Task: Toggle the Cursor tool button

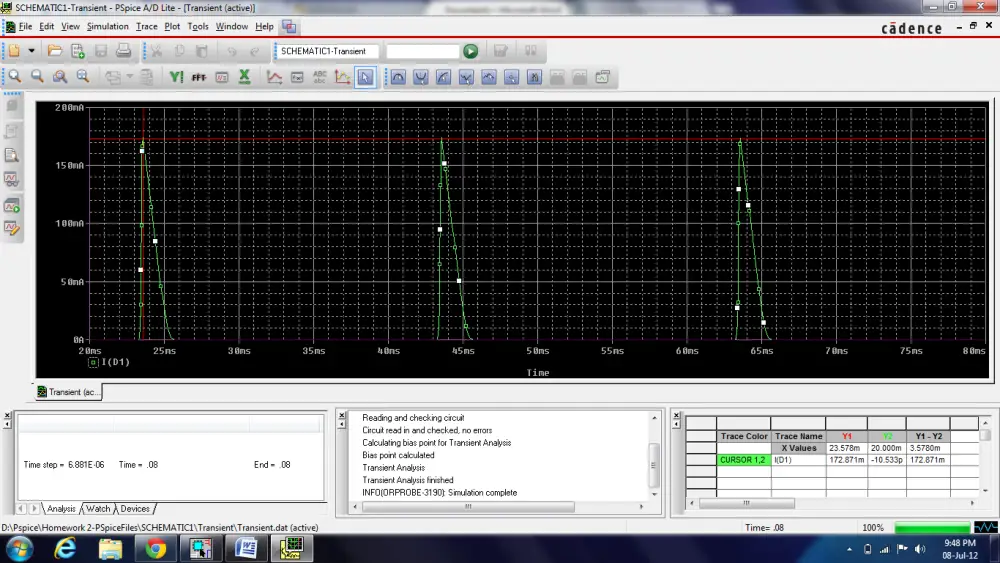Action: [365, 77]
